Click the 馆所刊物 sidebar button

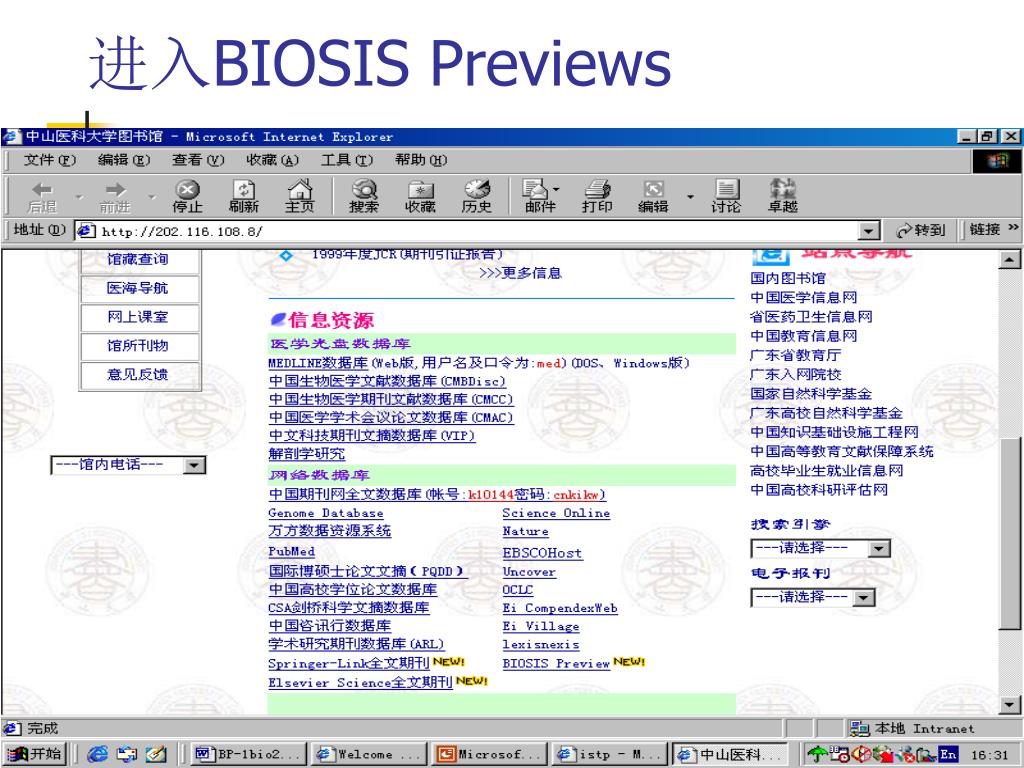(139, 345)
